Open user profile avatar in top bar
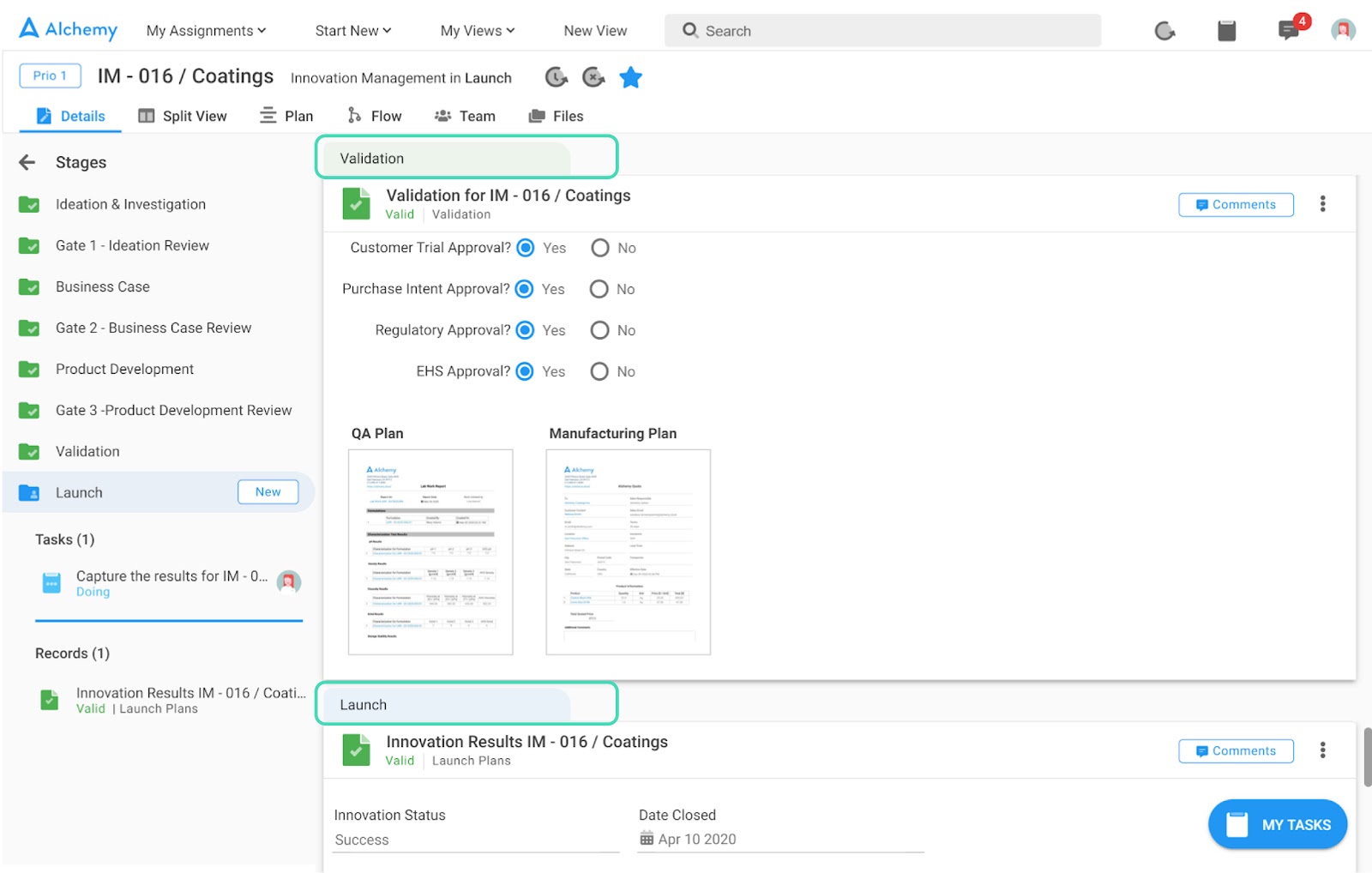 click(1343, 30)
